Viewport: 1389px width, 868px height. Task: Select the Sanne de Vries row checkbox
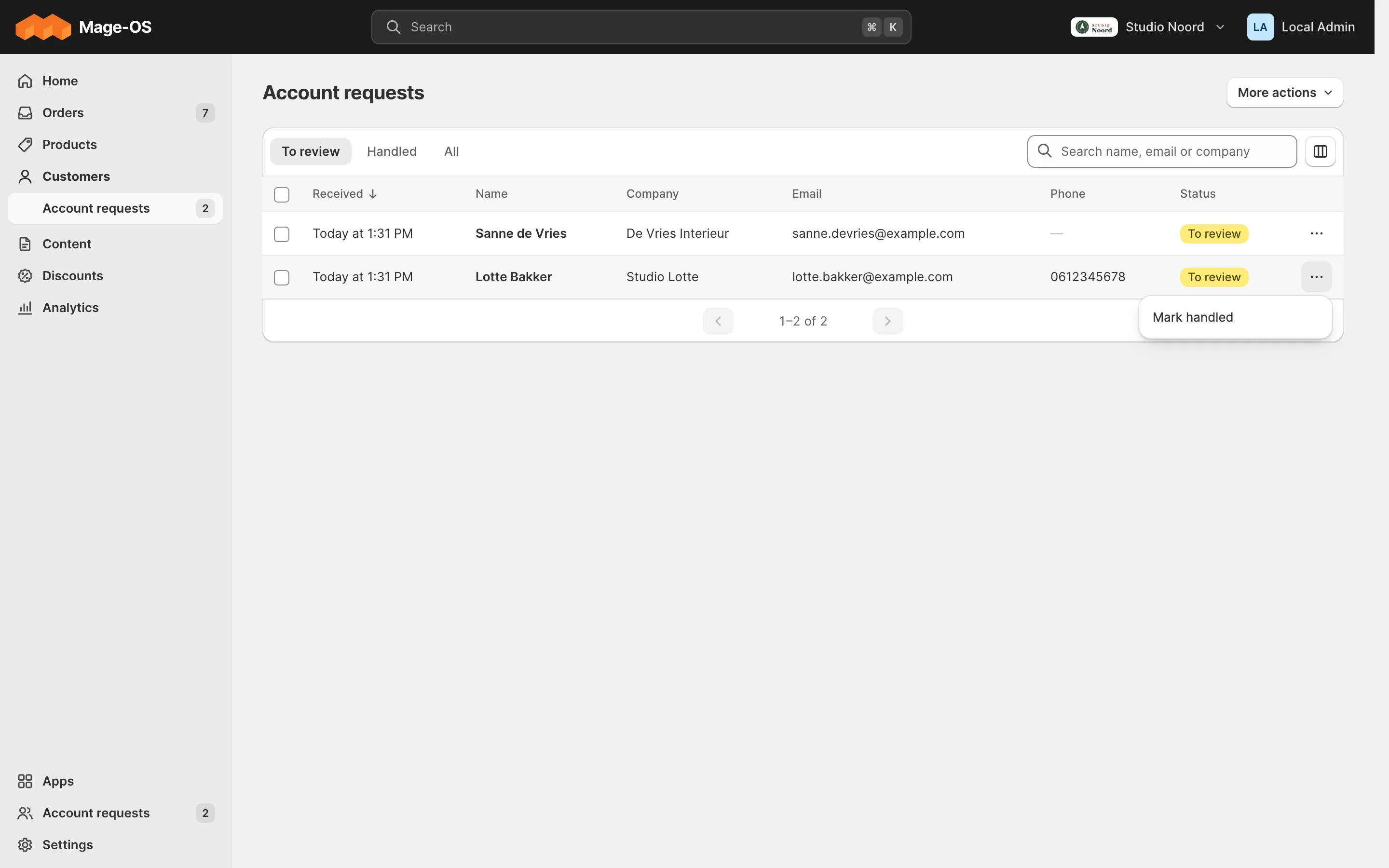[x=281, y=234]
